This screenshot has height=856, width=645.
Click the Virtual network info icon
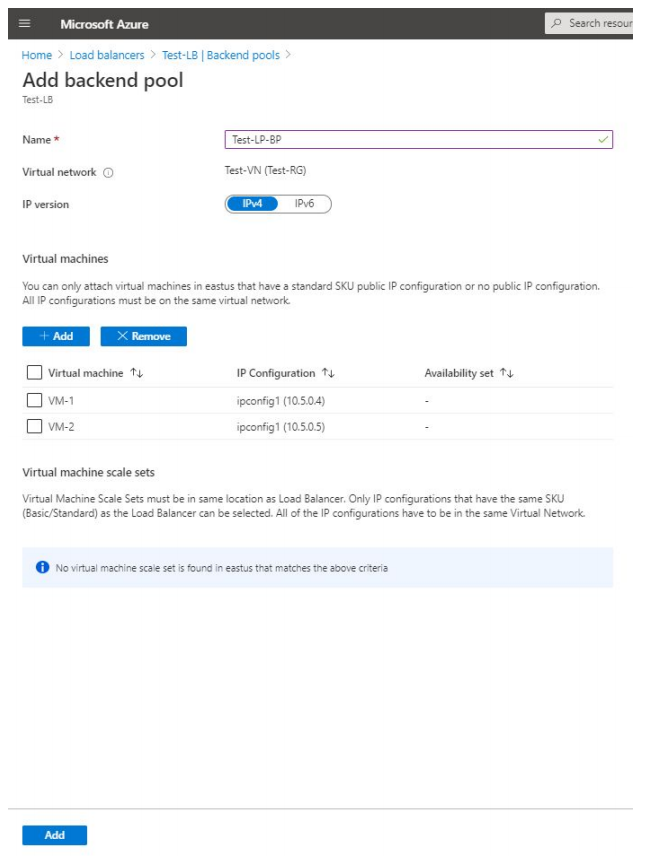click(108, 173)
